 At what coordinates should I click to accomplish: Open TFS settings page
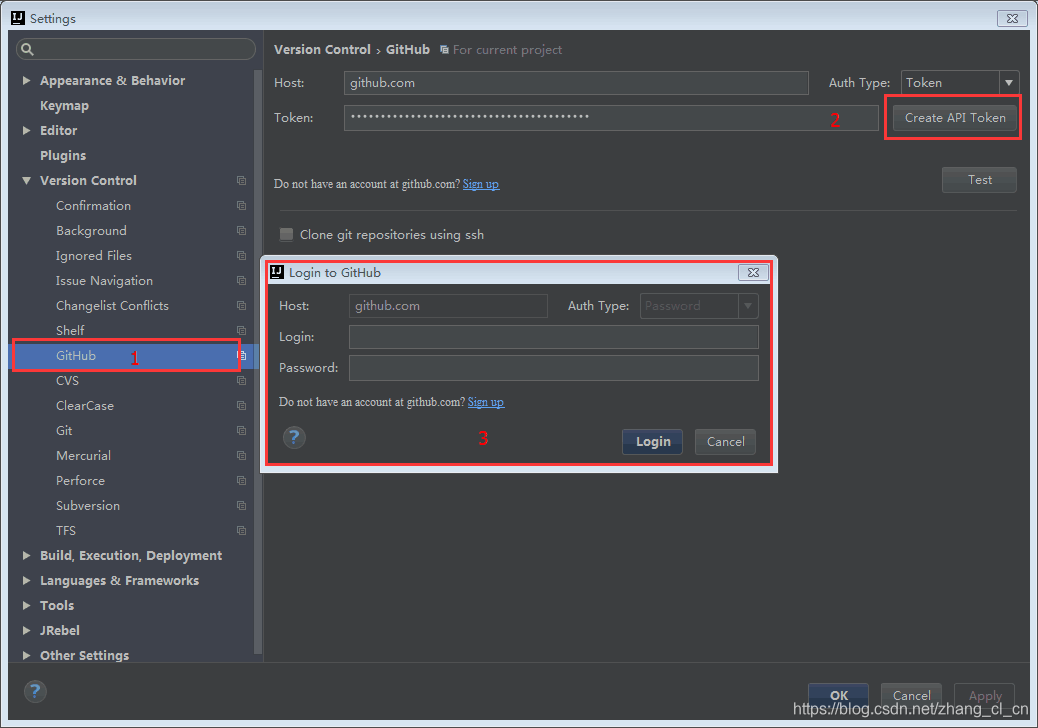(66, 531)
